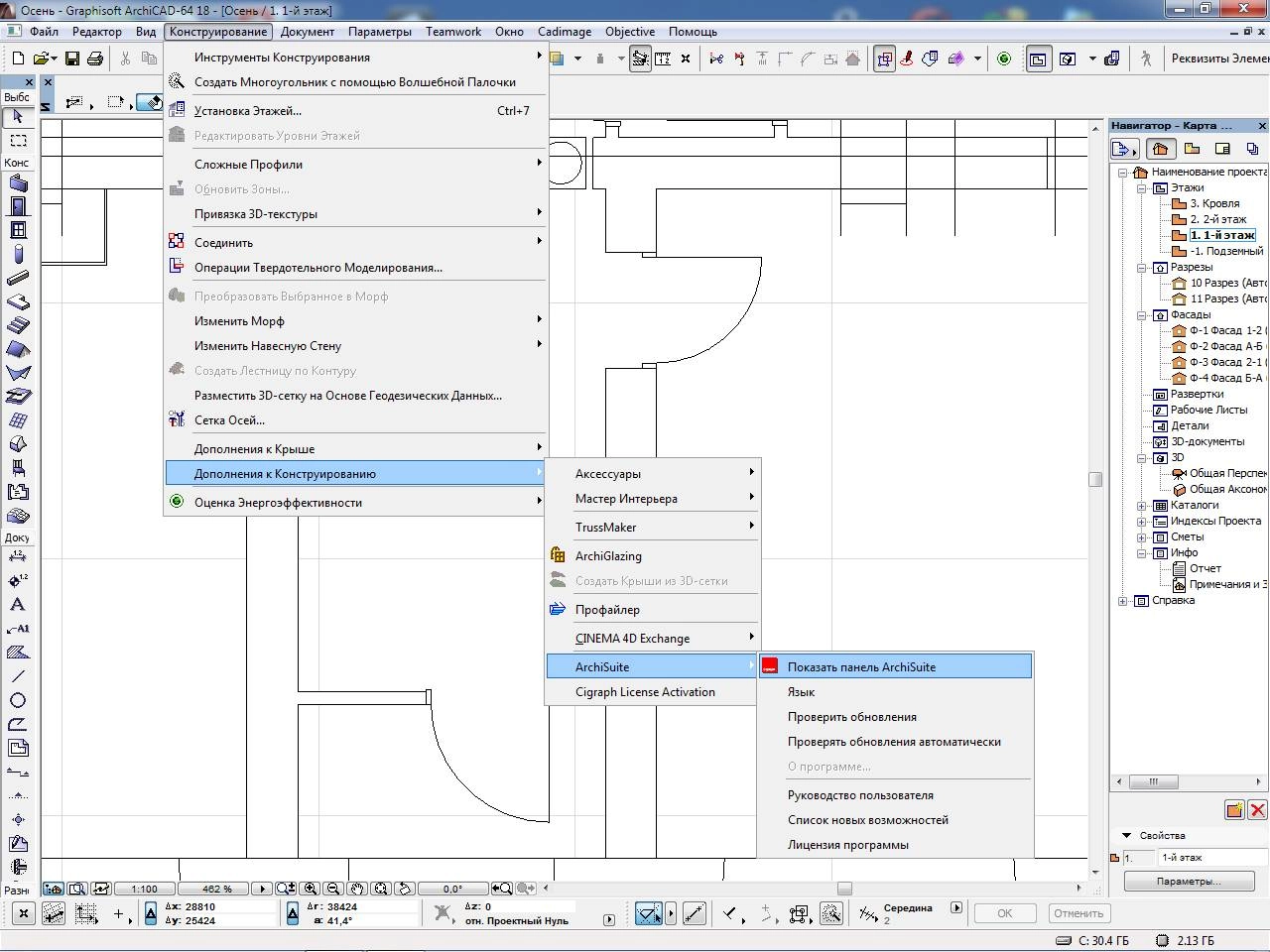Viewport: 1270px width, 952px height.
Task: Save the project with floppy disk icon
Action: click(x=72, y=59)
